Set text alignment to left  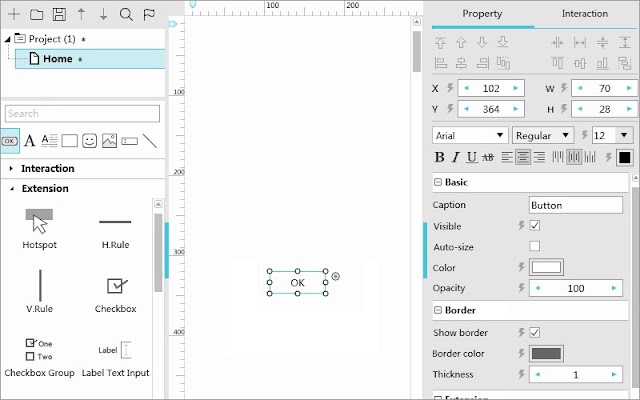tap(507, 157)
